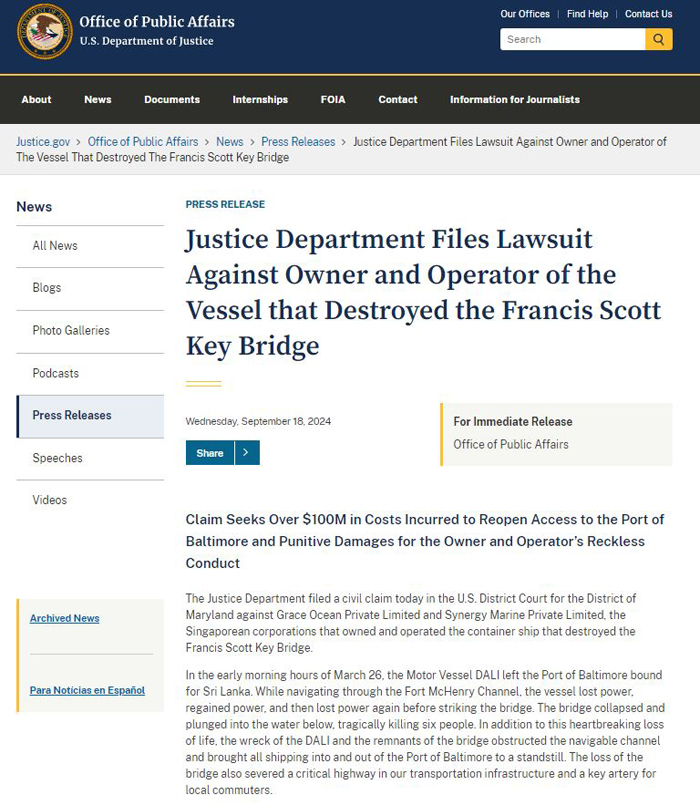Open the News menu in navigation bar
Viewport: 700px width, 805px height.
pyautogui.click(x=98, y=100)
